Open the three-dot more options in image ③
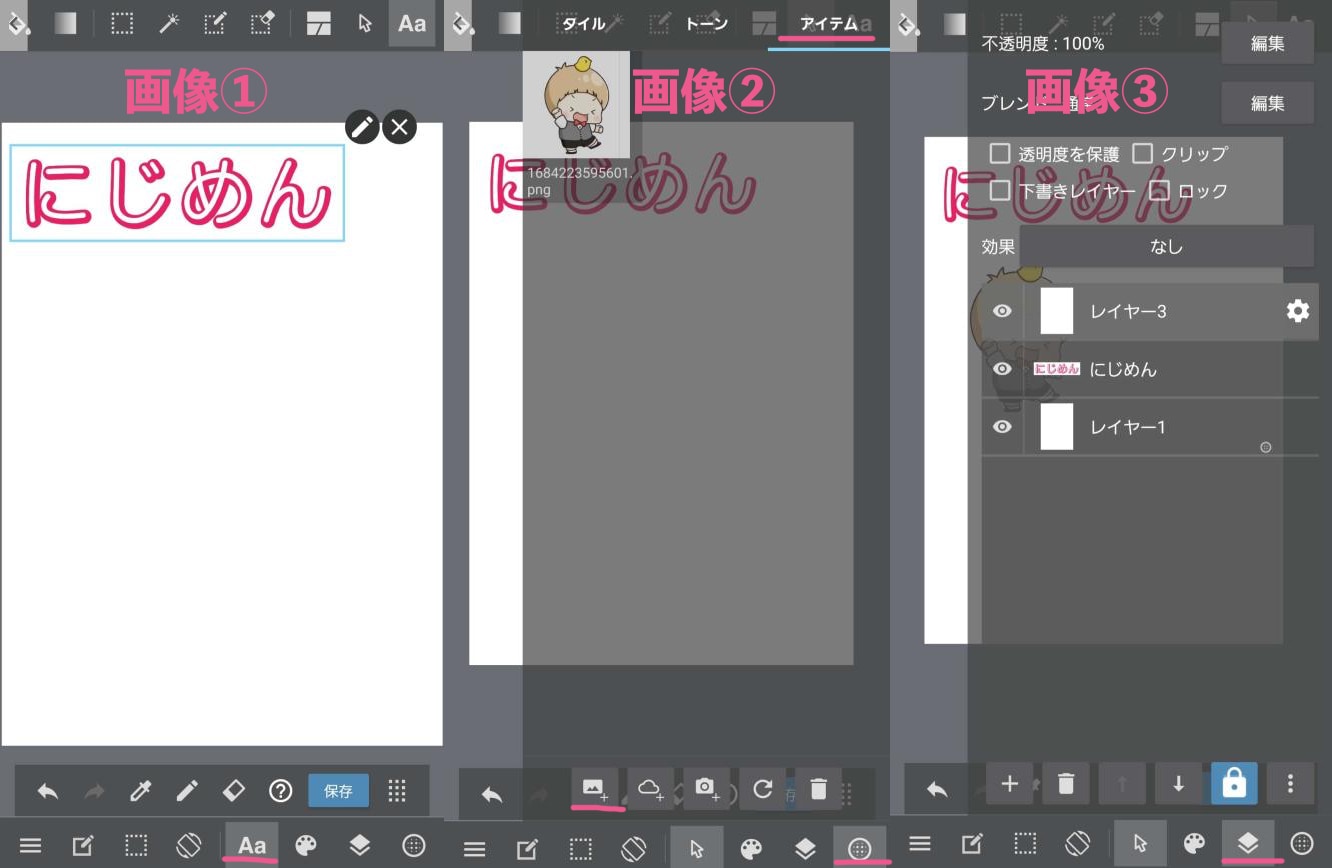Viewport: 1332px width, 868px height. tap(1290, 784)
